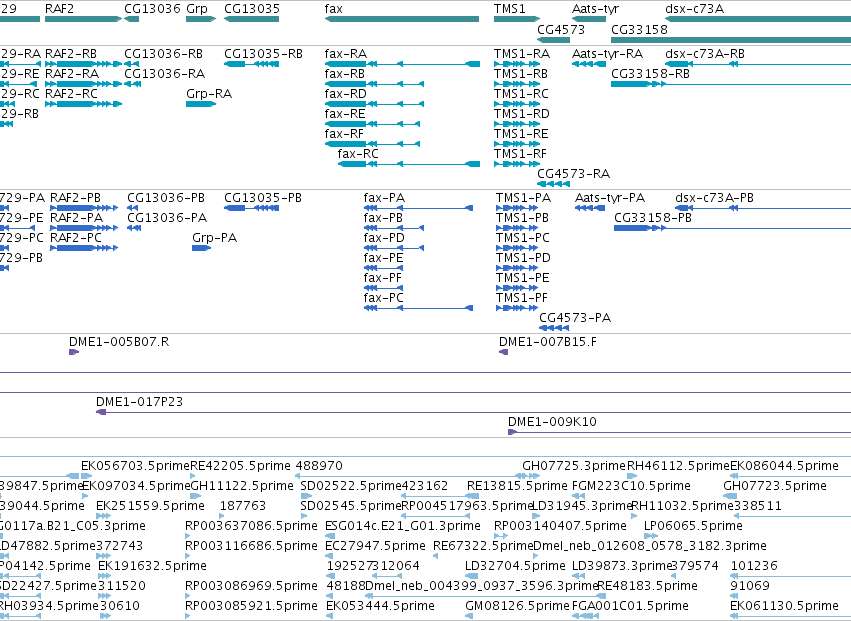
Task: Click EST RE42205.5prime
Action: tap(240, 466)
